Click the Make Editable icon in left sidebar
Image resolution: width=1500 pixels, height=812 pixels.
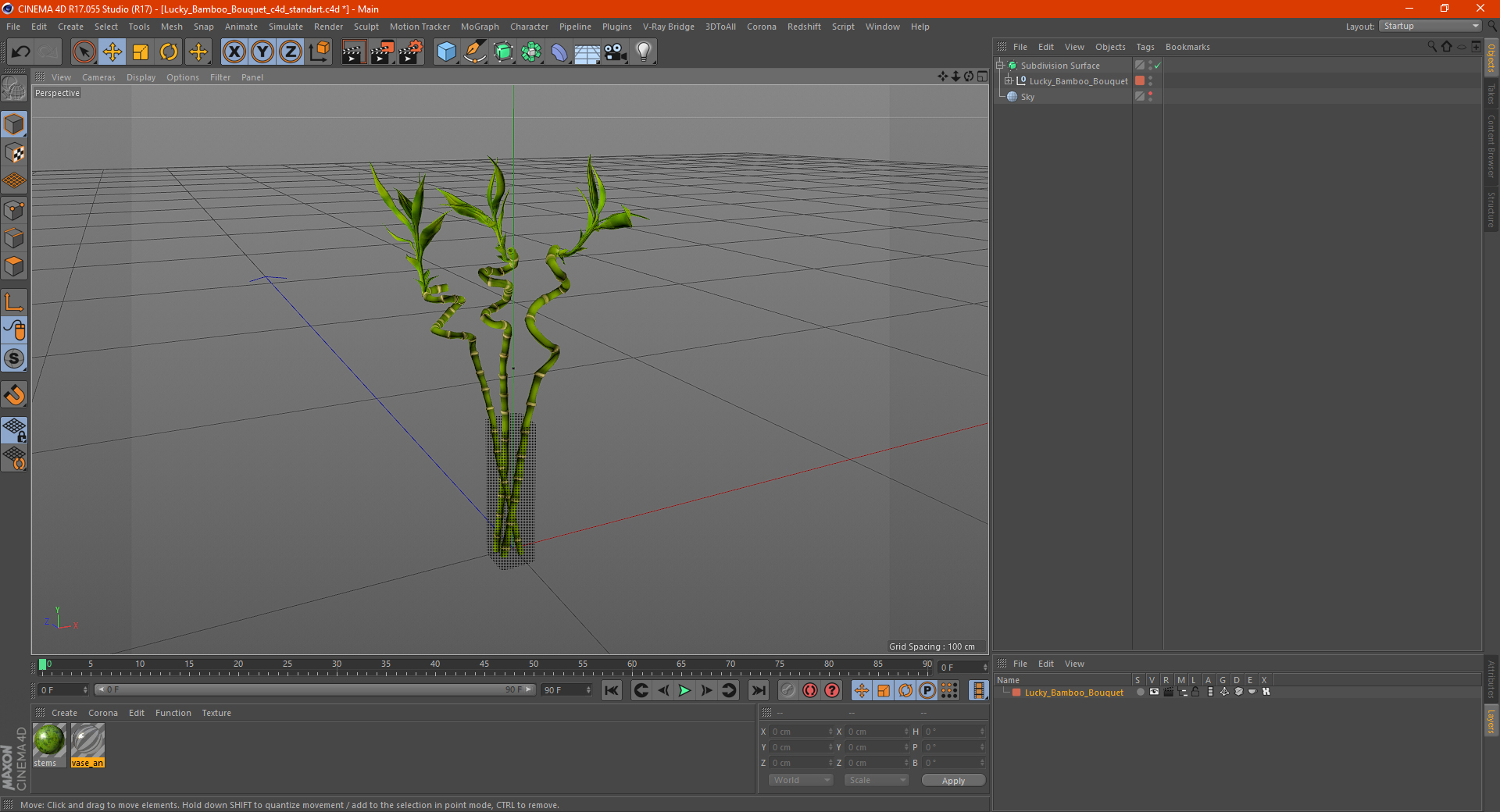coord(14,88)
